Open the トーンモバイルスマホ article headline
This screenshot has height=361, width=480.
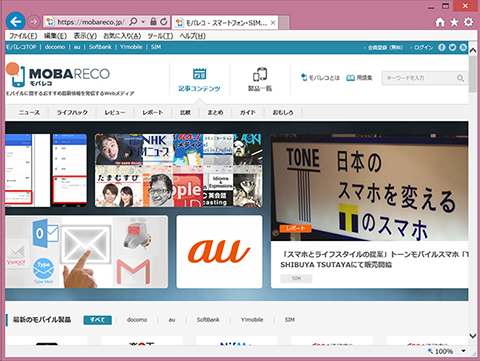374,259
